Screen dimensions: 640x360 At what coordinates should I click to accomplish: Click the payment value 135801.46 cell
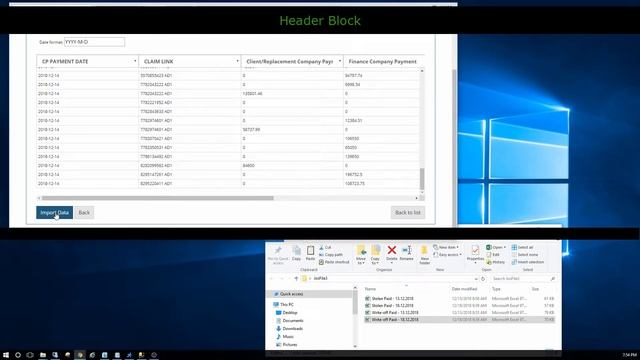[x=292, y=94]
